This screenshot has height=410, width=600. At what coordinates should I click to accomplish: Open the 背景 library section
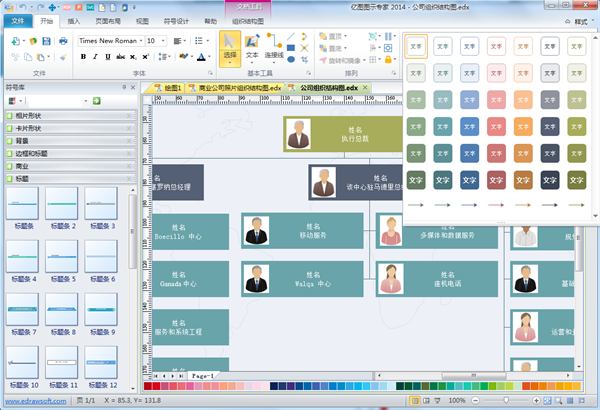(71, 141)
